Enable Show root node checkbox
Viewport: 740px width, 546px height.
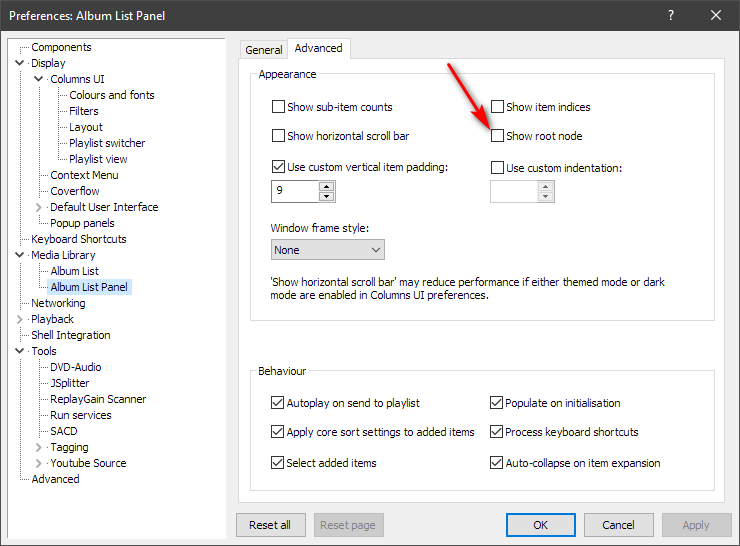(x=498, y=136)
